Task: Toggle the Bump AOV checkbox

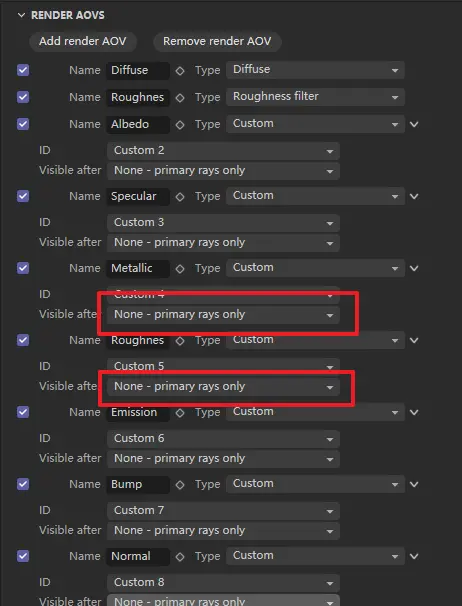Action: click(23, 484)
